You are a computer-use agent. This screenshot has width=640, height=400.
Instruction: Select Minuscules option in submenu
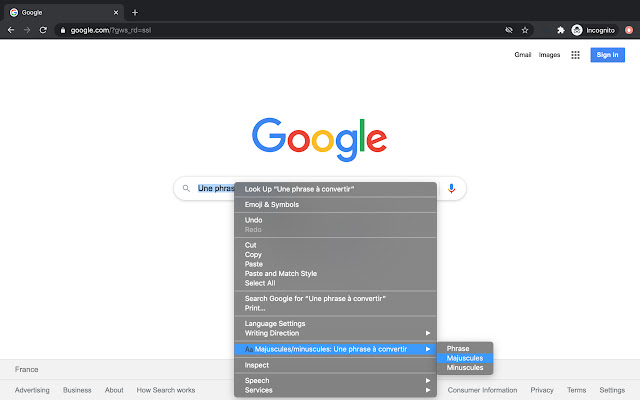point(465,368)
